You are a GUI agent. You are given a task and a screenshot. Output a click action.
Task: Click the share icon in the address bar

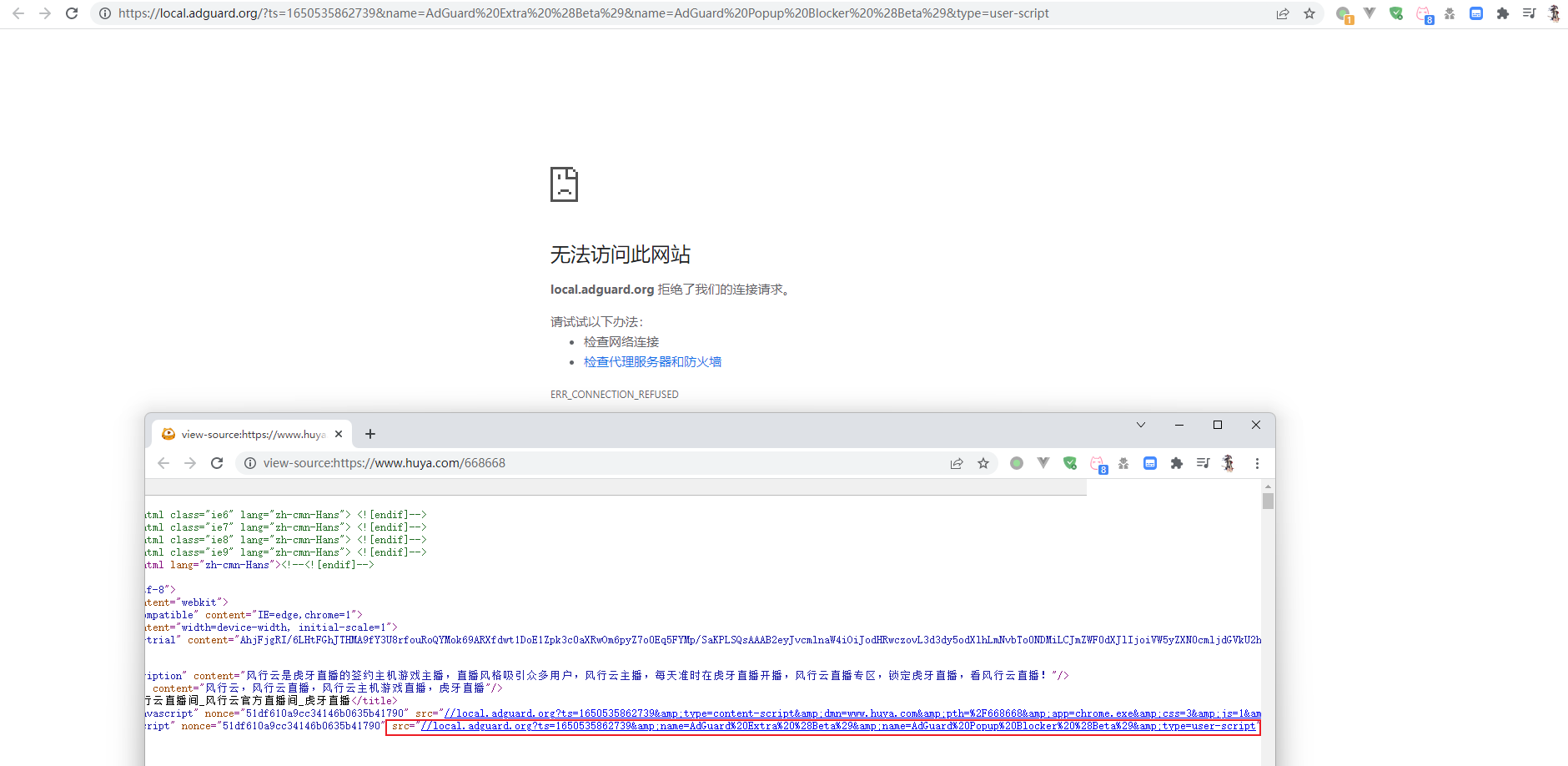pos(1282,13)
